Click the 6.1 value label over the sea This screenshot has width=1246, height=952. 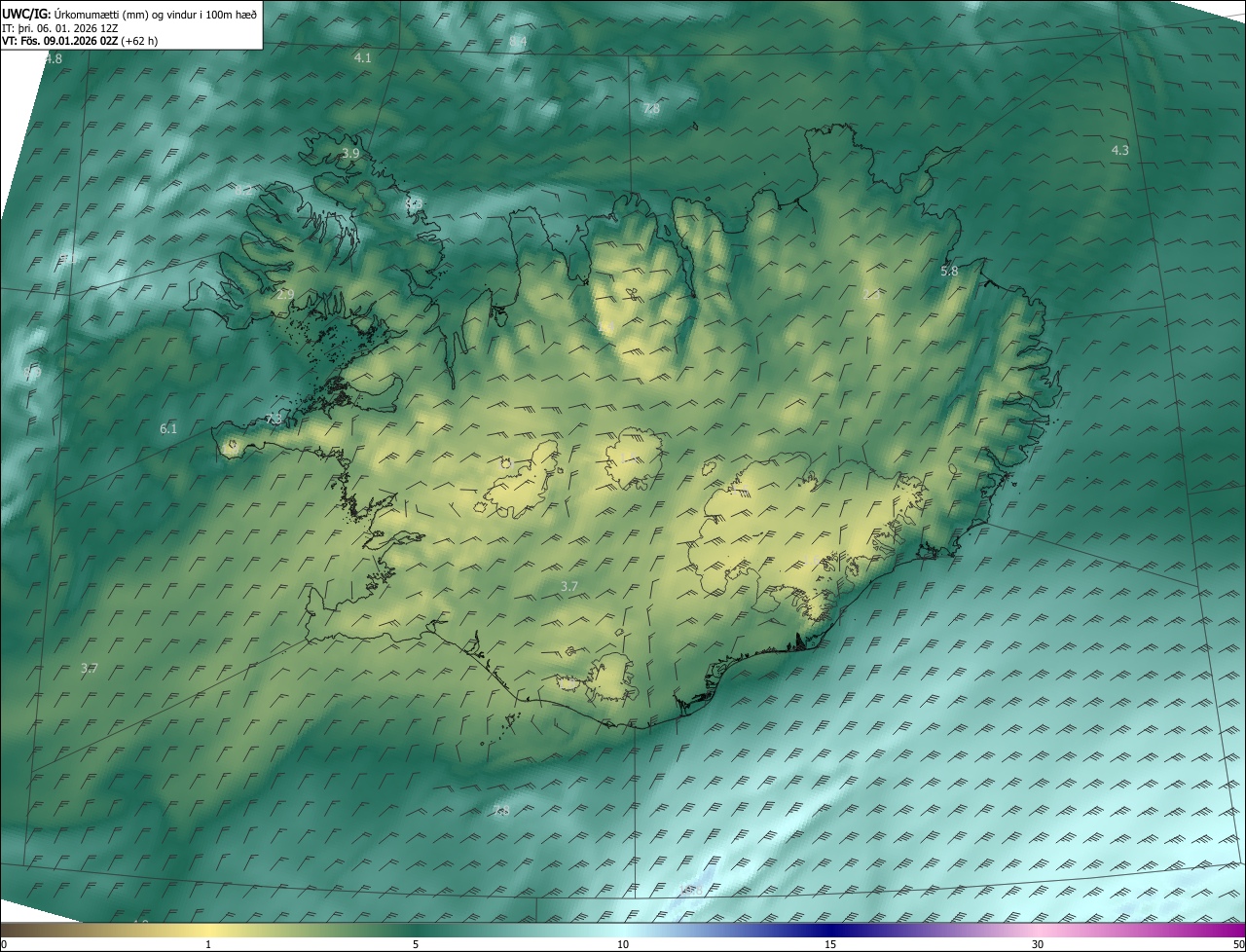[x=168, y=429]
